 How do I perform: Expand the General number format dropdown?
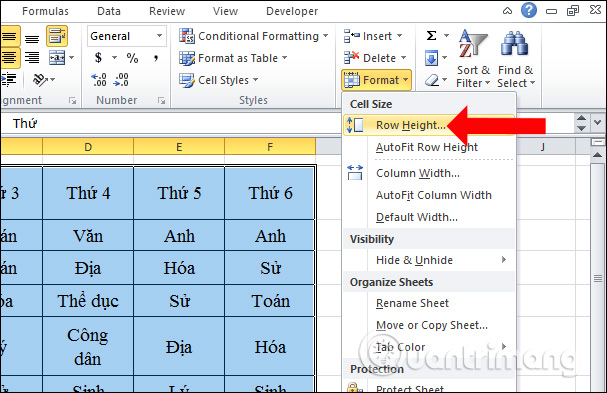(159, 36)
